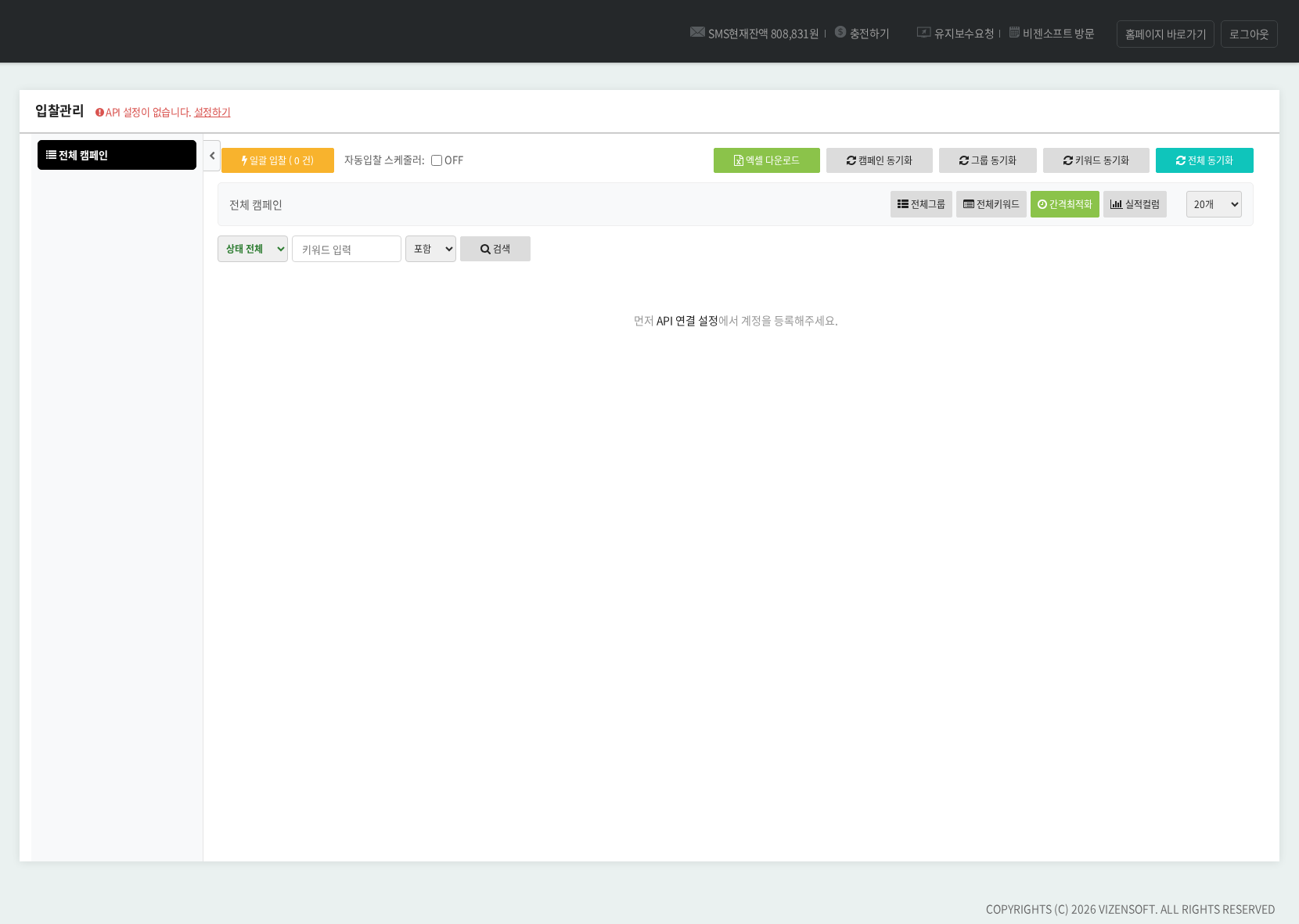Click the keyword sync button
The height and width of the screenshot is (924, 1299).
tap(1096, 160)
